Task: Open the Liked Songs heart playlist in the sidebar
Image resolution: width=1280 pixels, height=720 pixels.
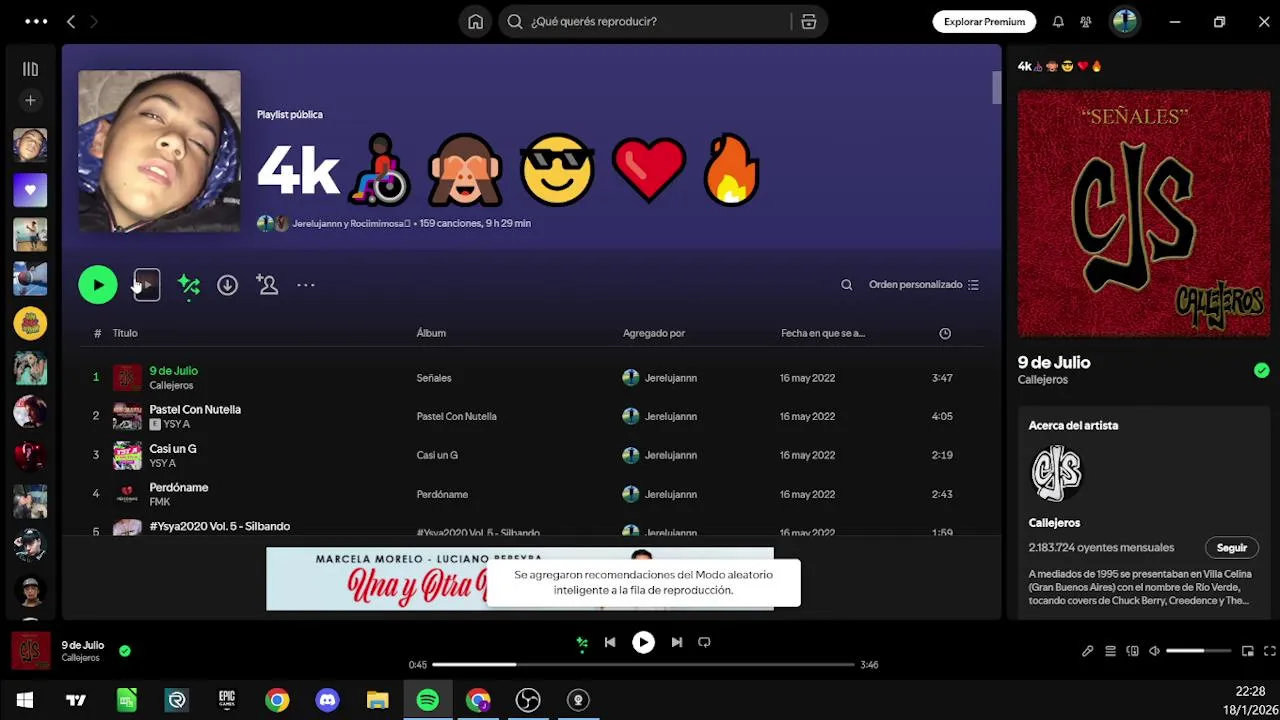Action: (30, 190)
